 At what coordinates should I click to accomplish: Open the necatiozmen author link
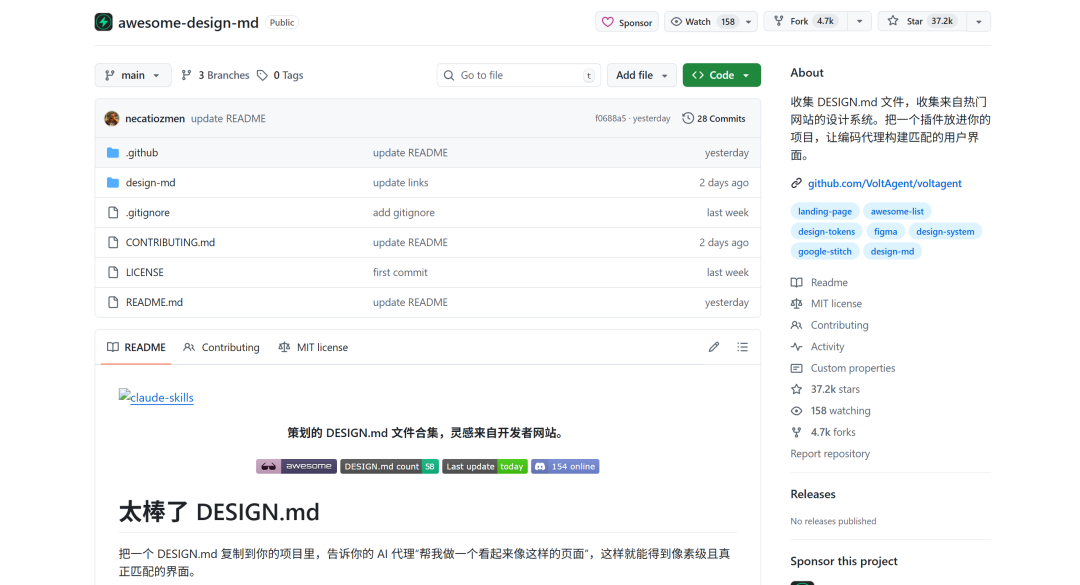pyautogui.click(x=155, y=119)
